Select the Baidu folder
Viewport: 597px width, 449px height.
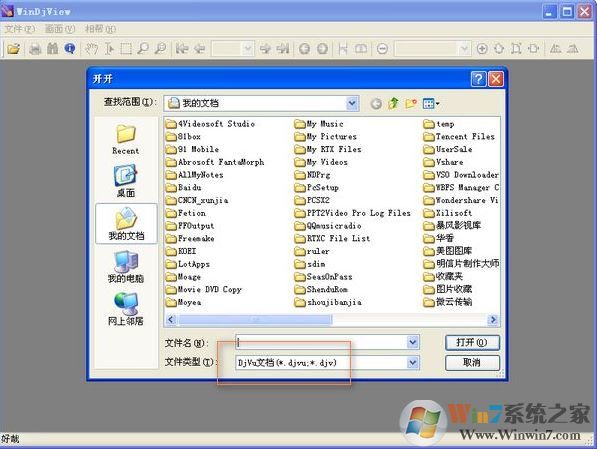(x=184, y=188)
